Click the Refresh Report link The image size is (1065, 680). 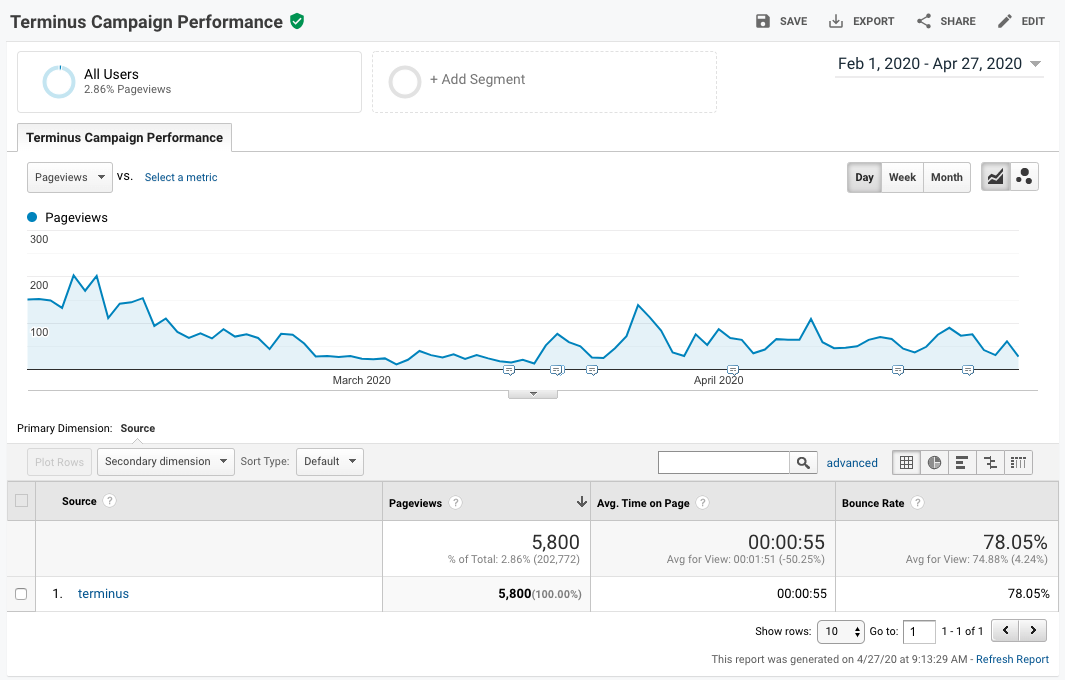(1013, 660)
